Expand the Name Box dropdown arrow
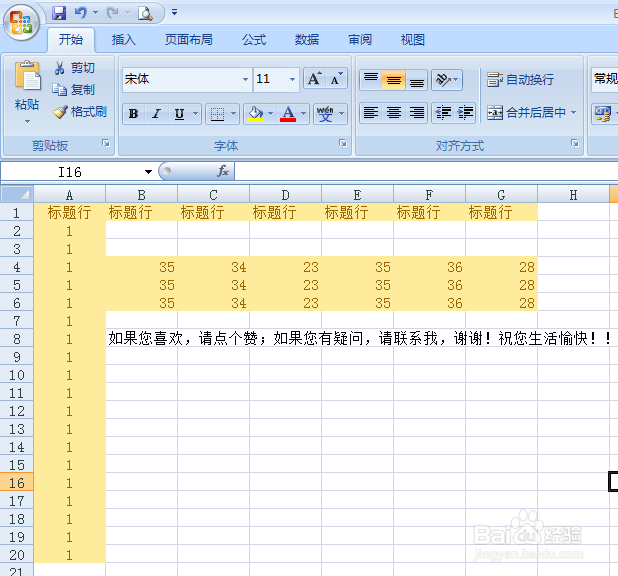Screen dimensions: 618x576 tap(148, 172)
